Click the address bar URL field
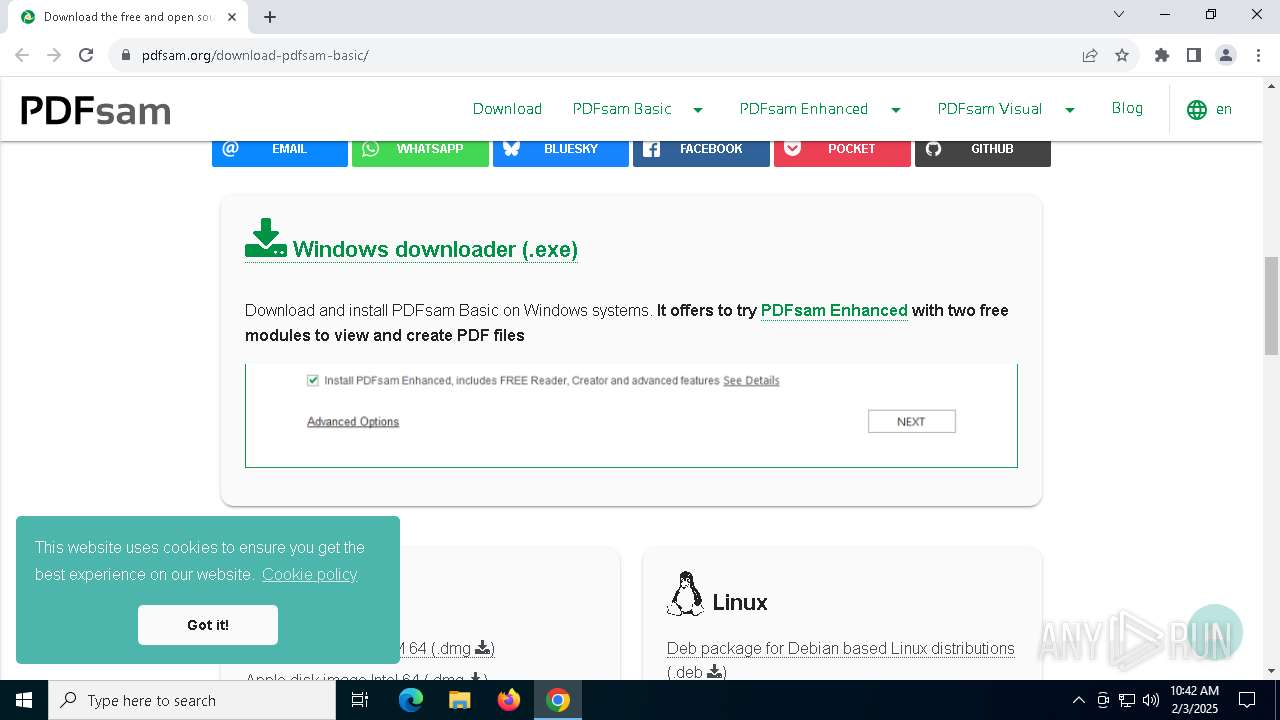 pos(600,55)
